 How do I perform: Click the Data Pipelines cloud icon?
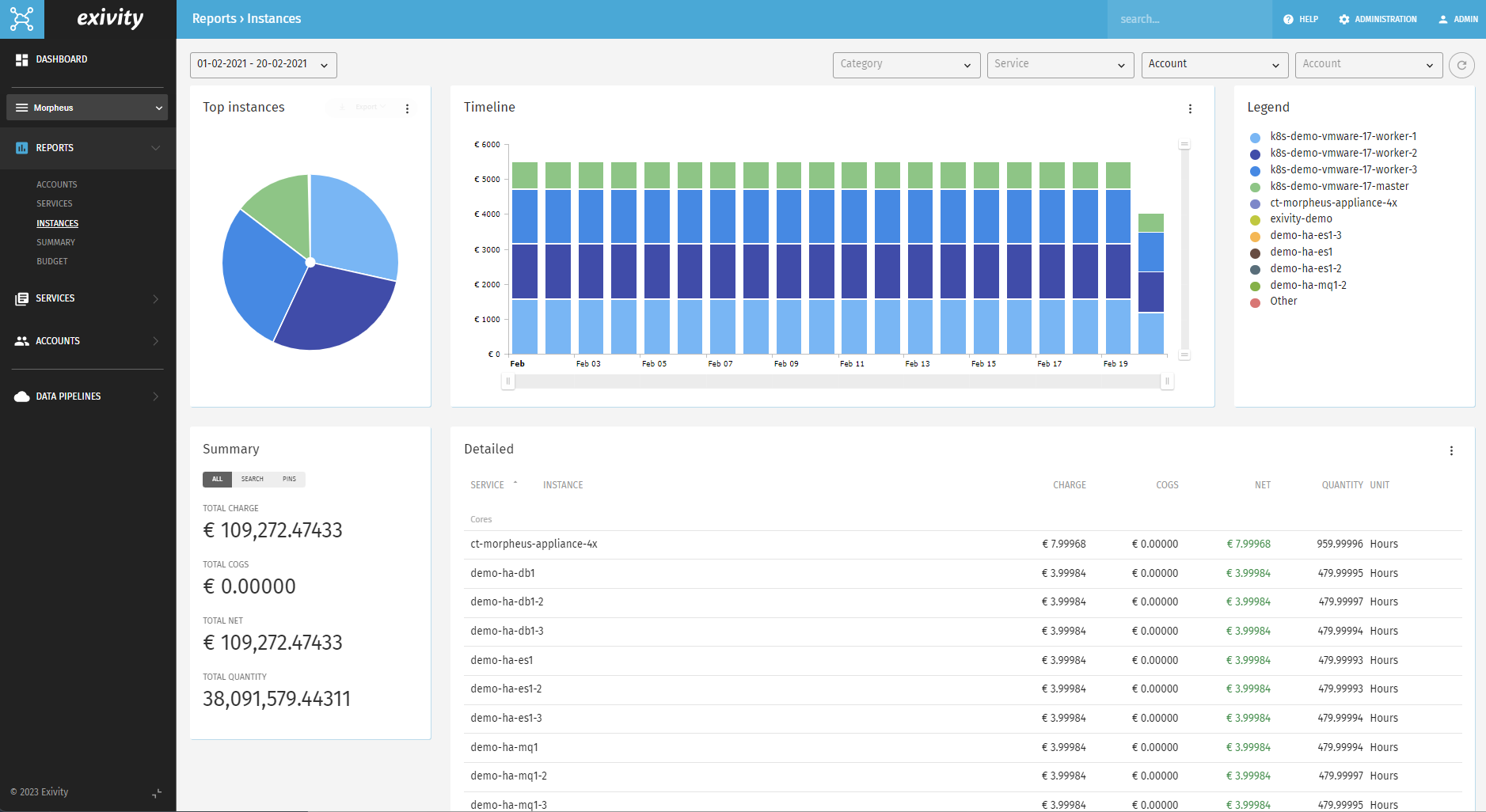[x=21, y=397]
